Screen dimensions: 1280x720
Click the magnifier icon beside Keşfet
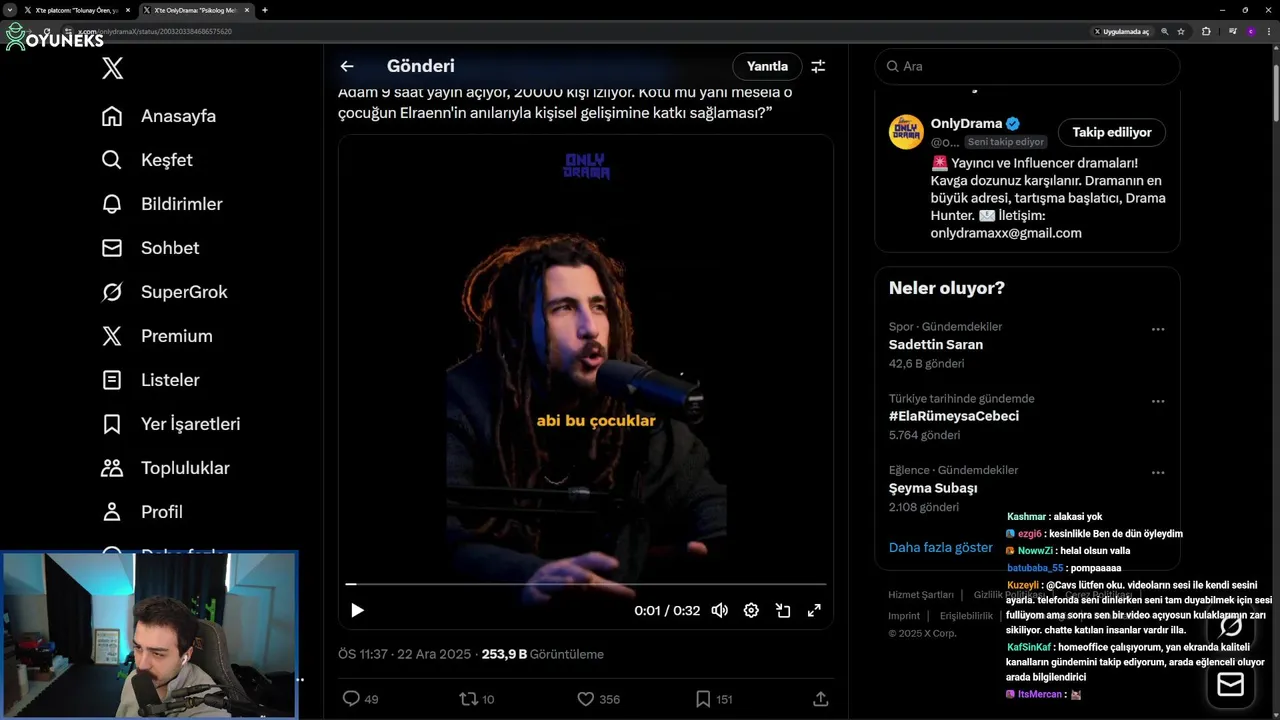click(x=112, y=160)
